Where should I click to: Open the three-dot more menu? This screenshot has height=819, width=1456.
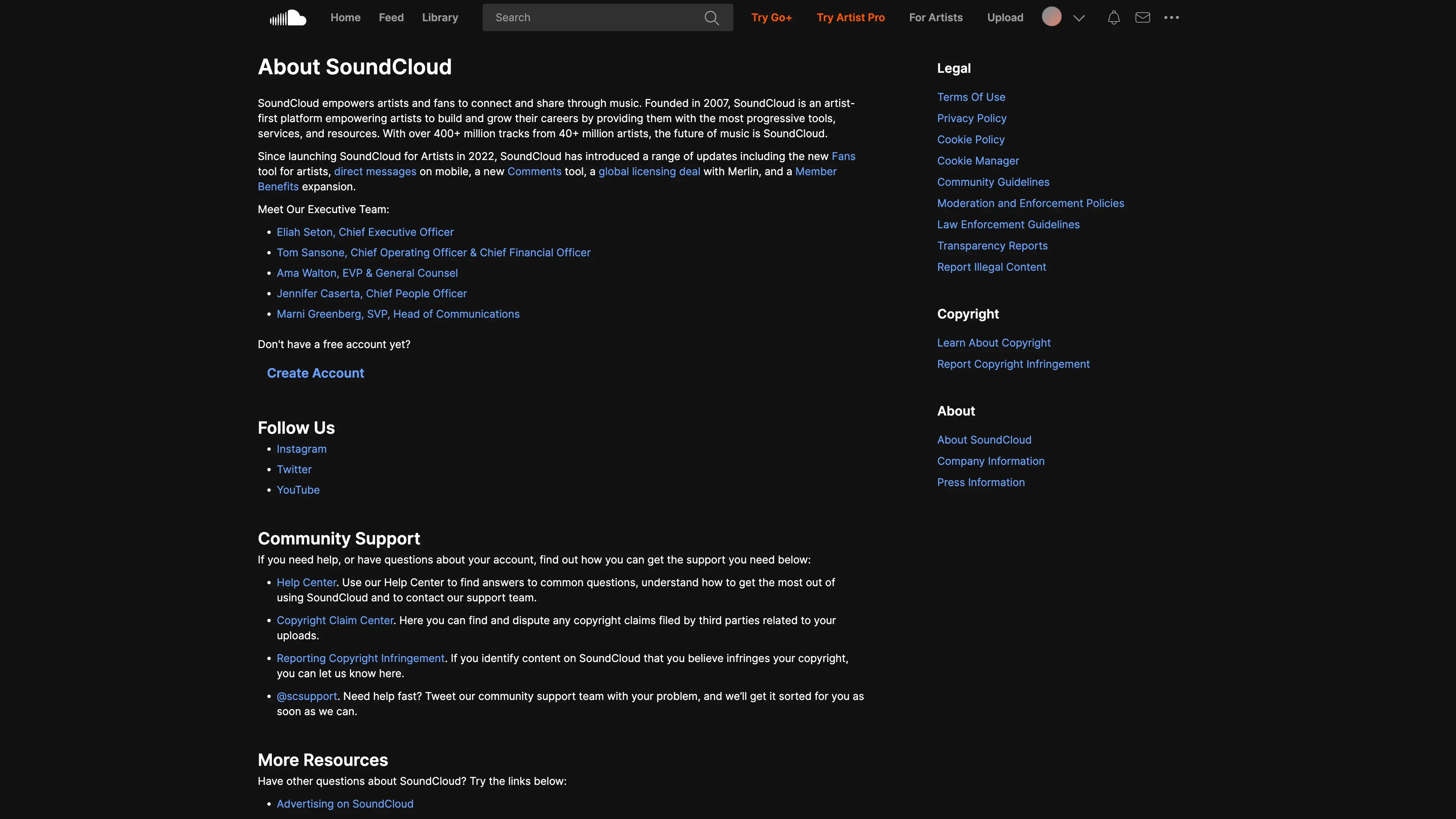click(1171, 17)
